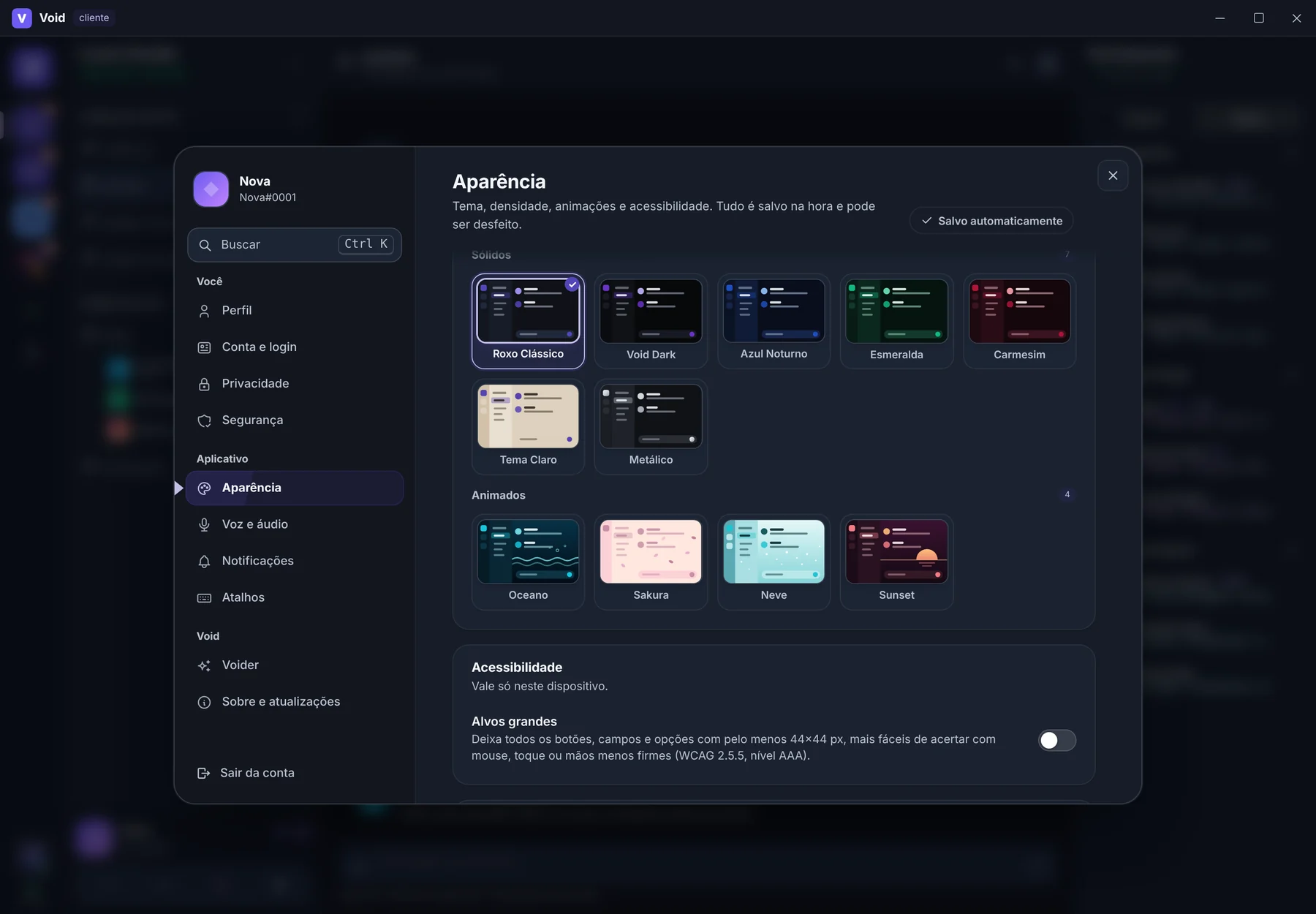
Task: Pick the Sunset animated theme
Action: point(896,562)
